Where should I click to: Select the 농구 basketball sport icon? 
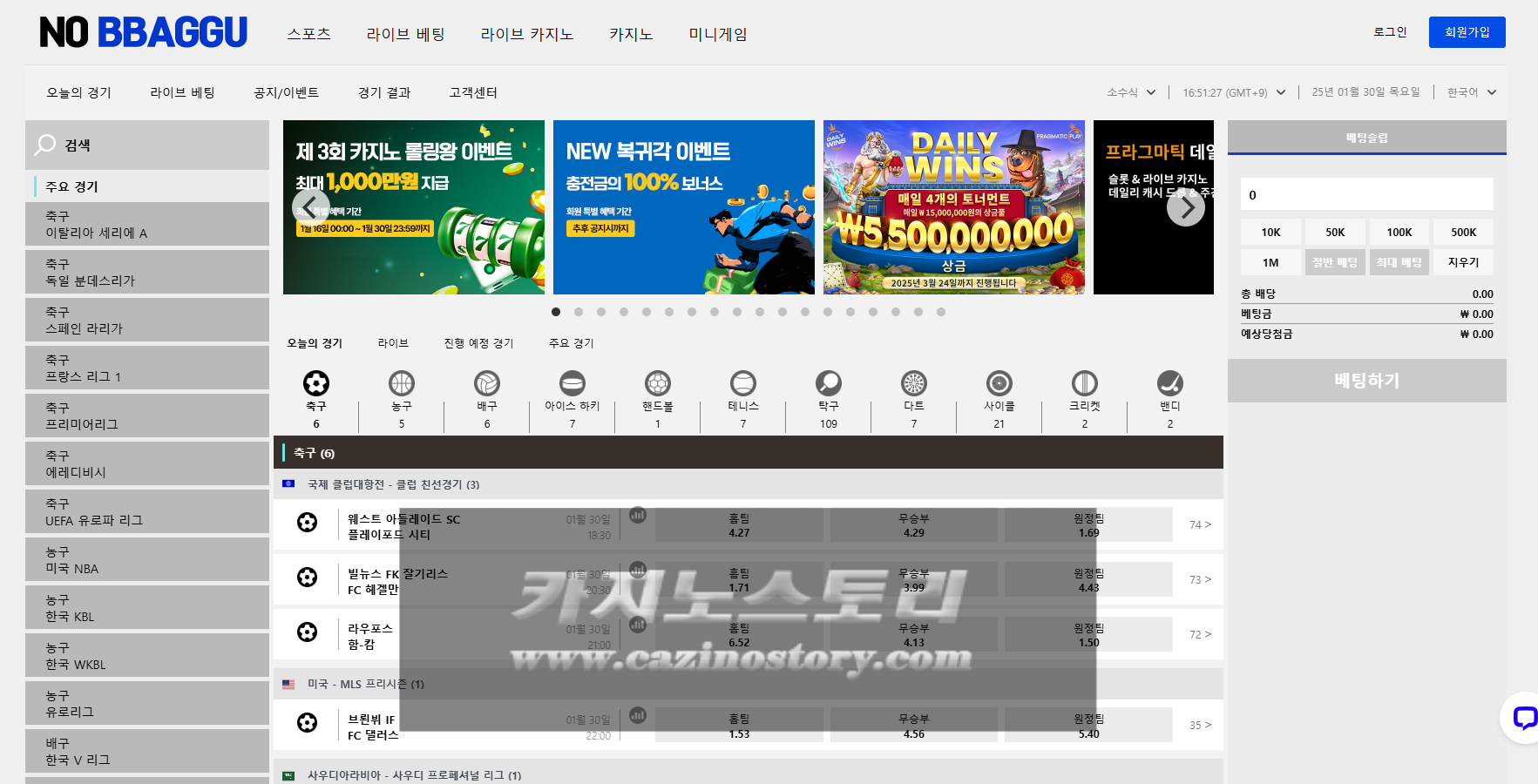pyautogui.click(x=401, y=383)
